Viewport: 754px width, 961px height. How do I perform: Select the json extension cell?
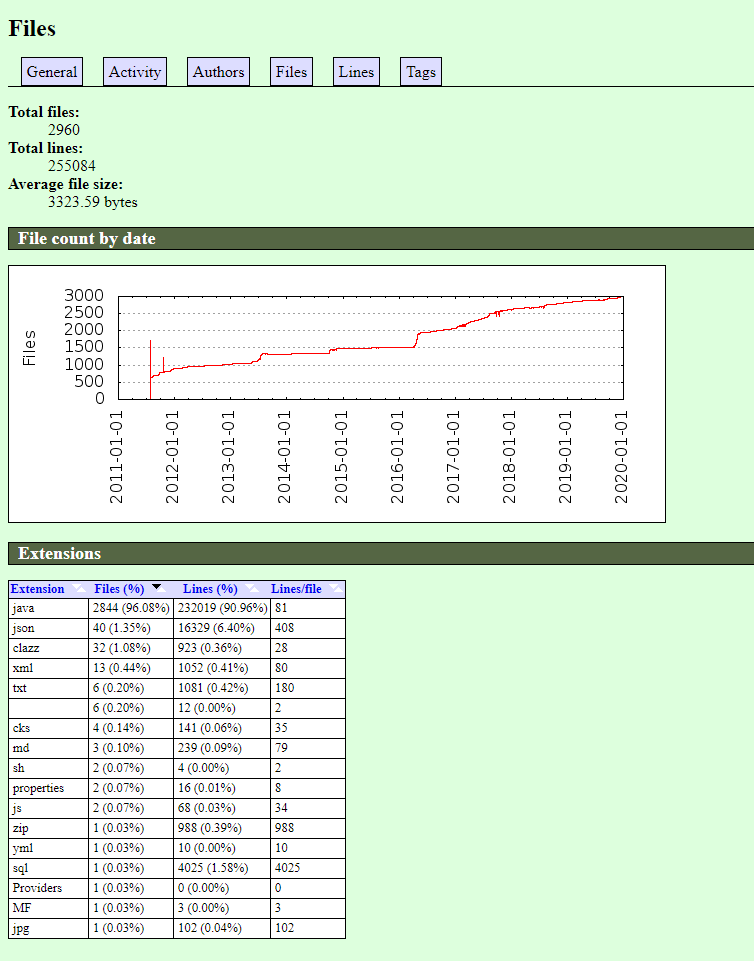click(48, 628)
